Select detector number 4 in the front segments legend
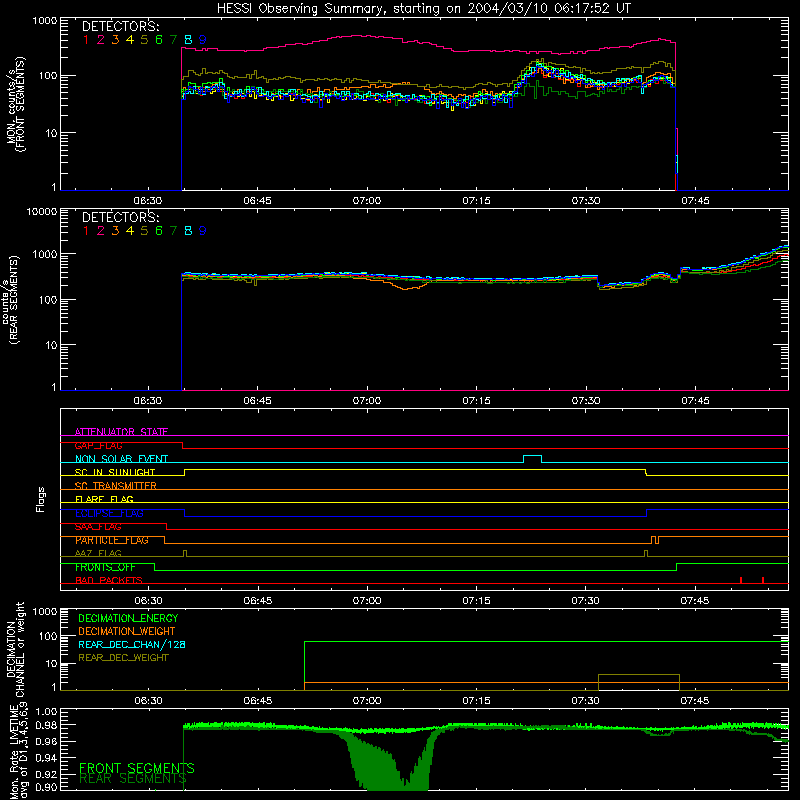The height and width of the screenshot is (800, 800). click(x=130, y=40)
